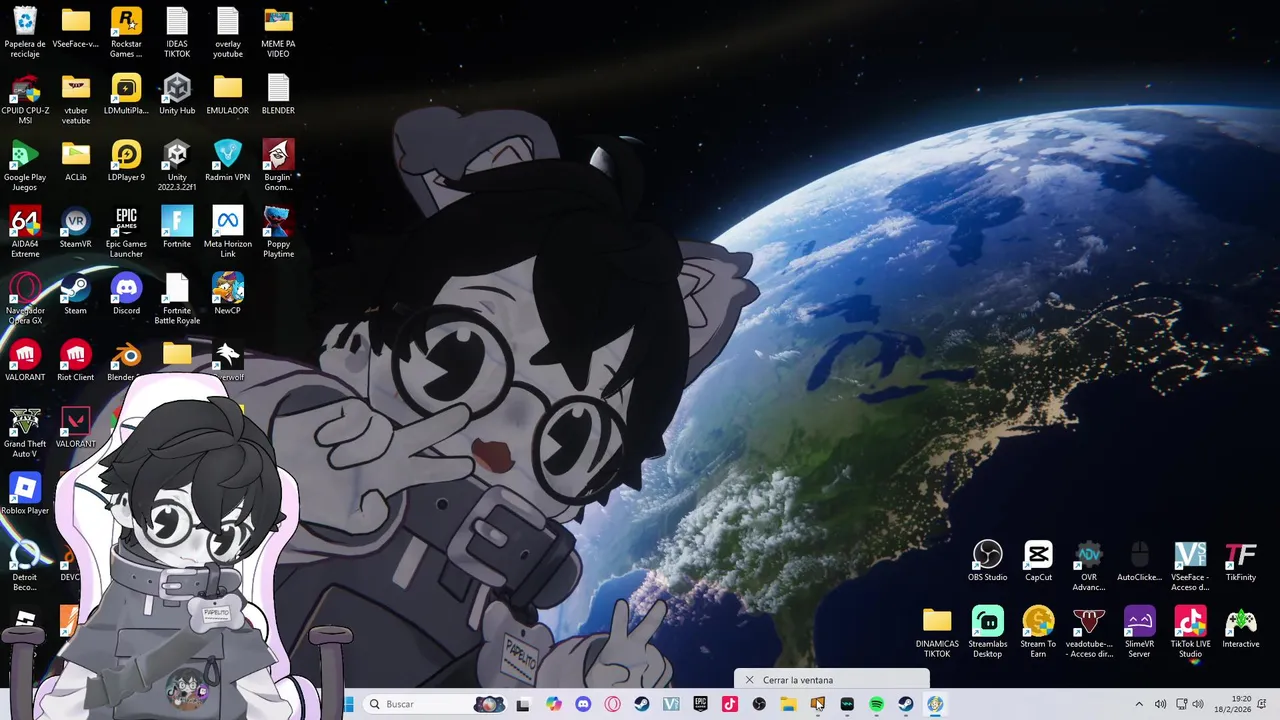Open the Unity 2022.3.22f1 shortcut
Viewport: 1280px width, 720px height.
177,166
